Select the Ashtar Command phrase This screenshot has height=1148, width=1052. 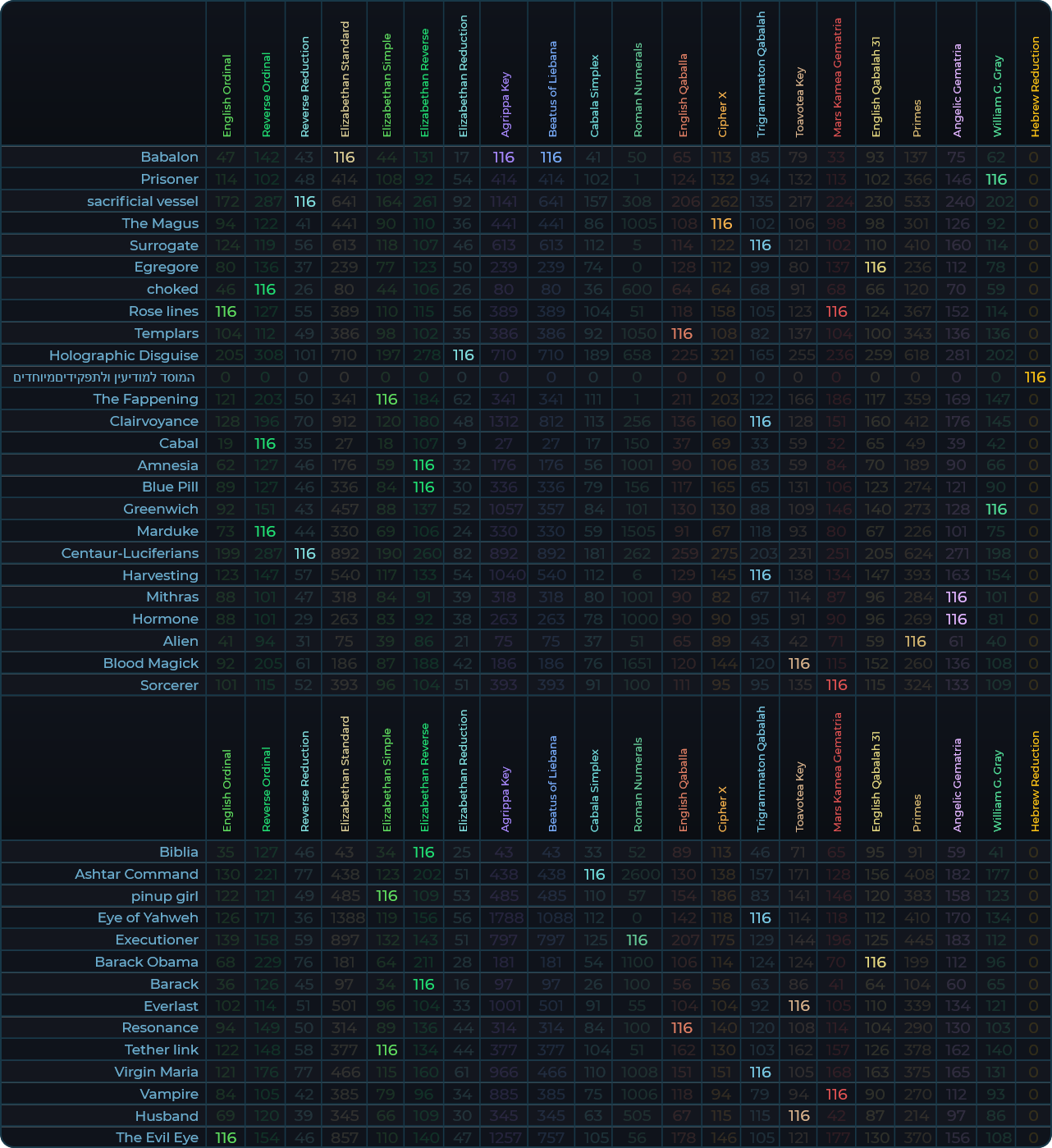136,874
